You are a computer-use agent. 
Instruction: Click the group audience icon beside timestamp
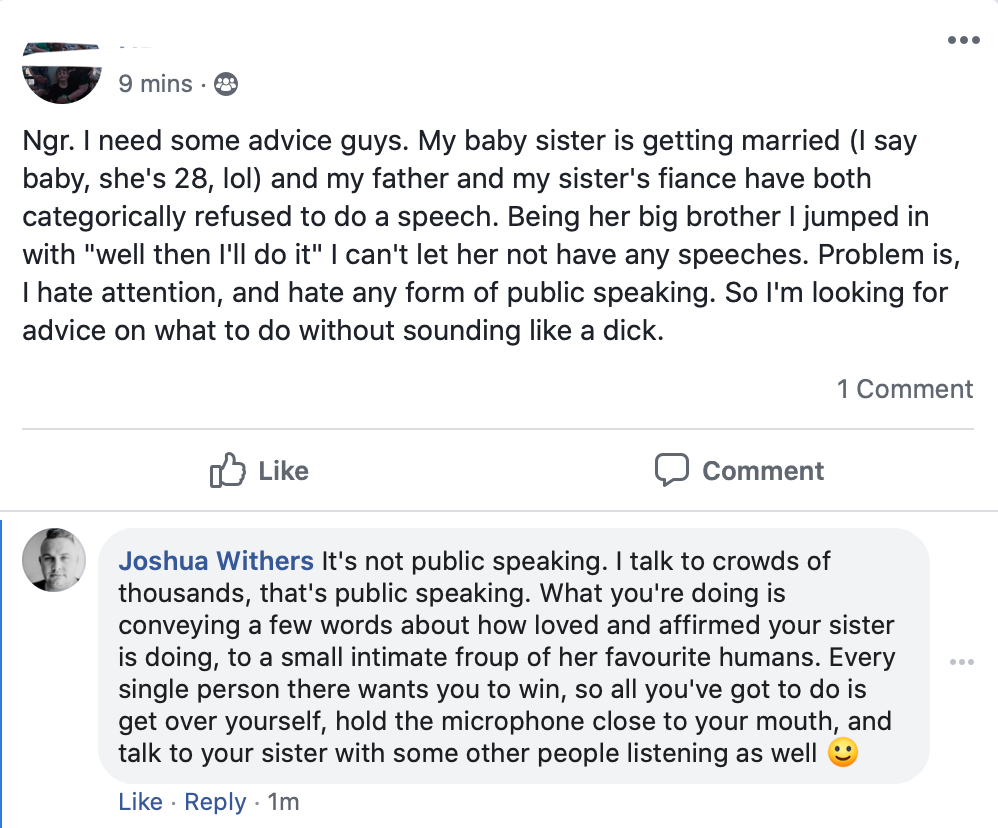click(x=227, y=84)
